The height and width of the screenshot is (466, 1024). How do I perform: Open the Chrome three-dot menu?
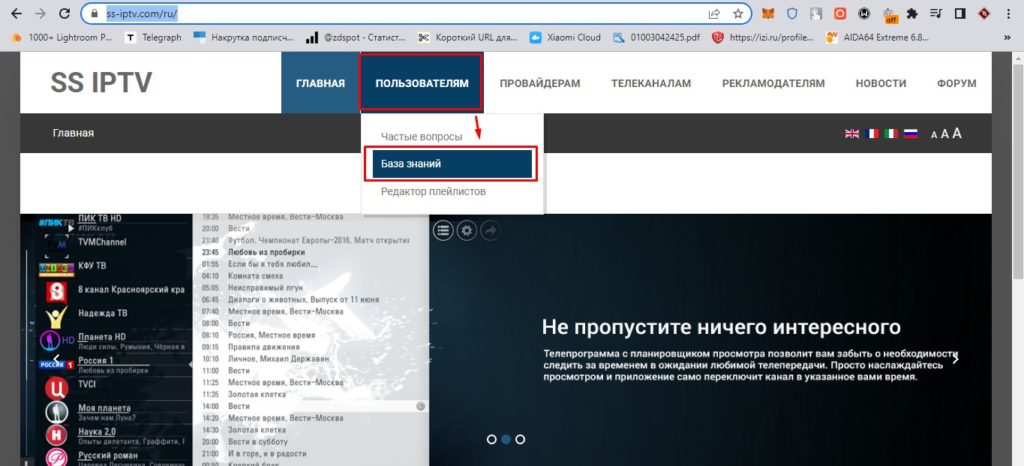coord(1009,13)
